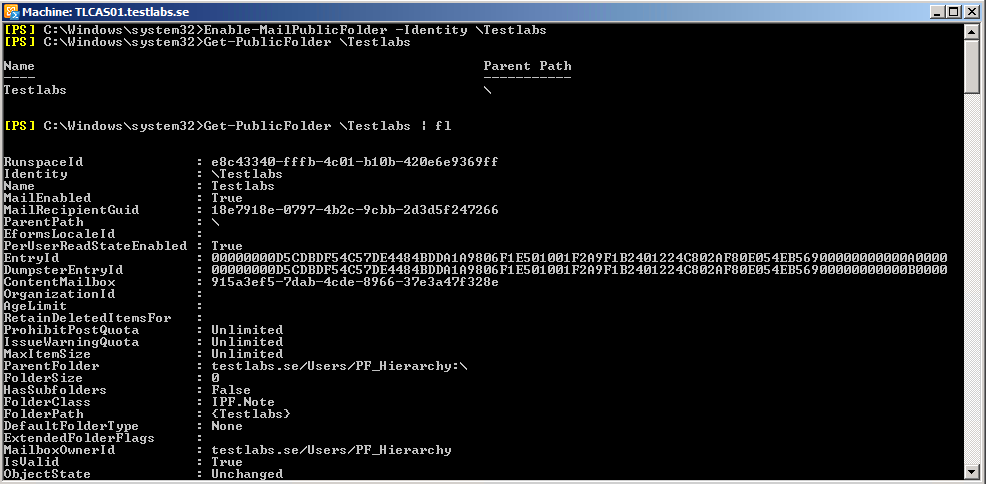The image size is (986, 484).
Task: Maximize the console window
Action: 953,11
